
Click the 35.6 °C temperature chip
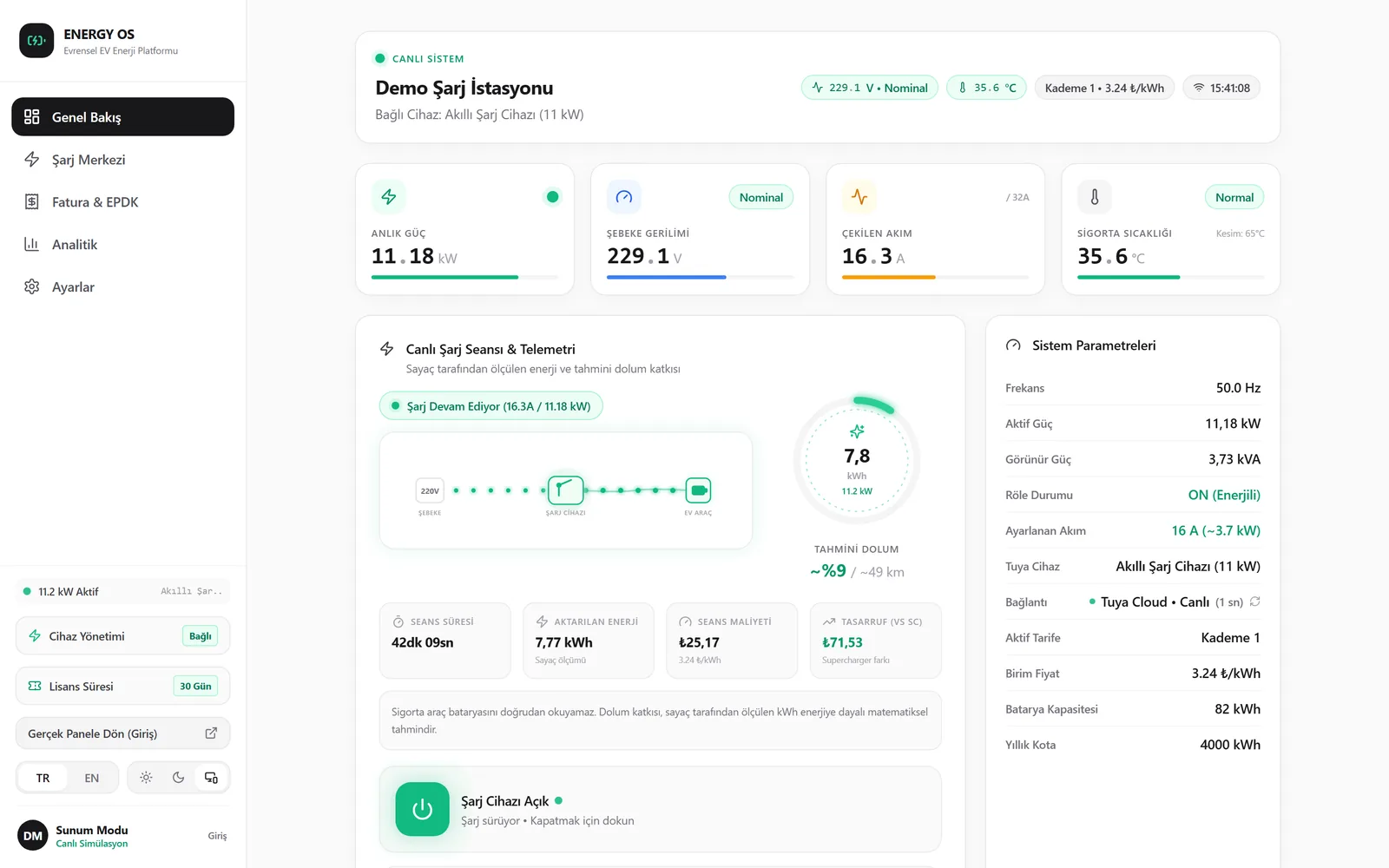coord(987,88)
